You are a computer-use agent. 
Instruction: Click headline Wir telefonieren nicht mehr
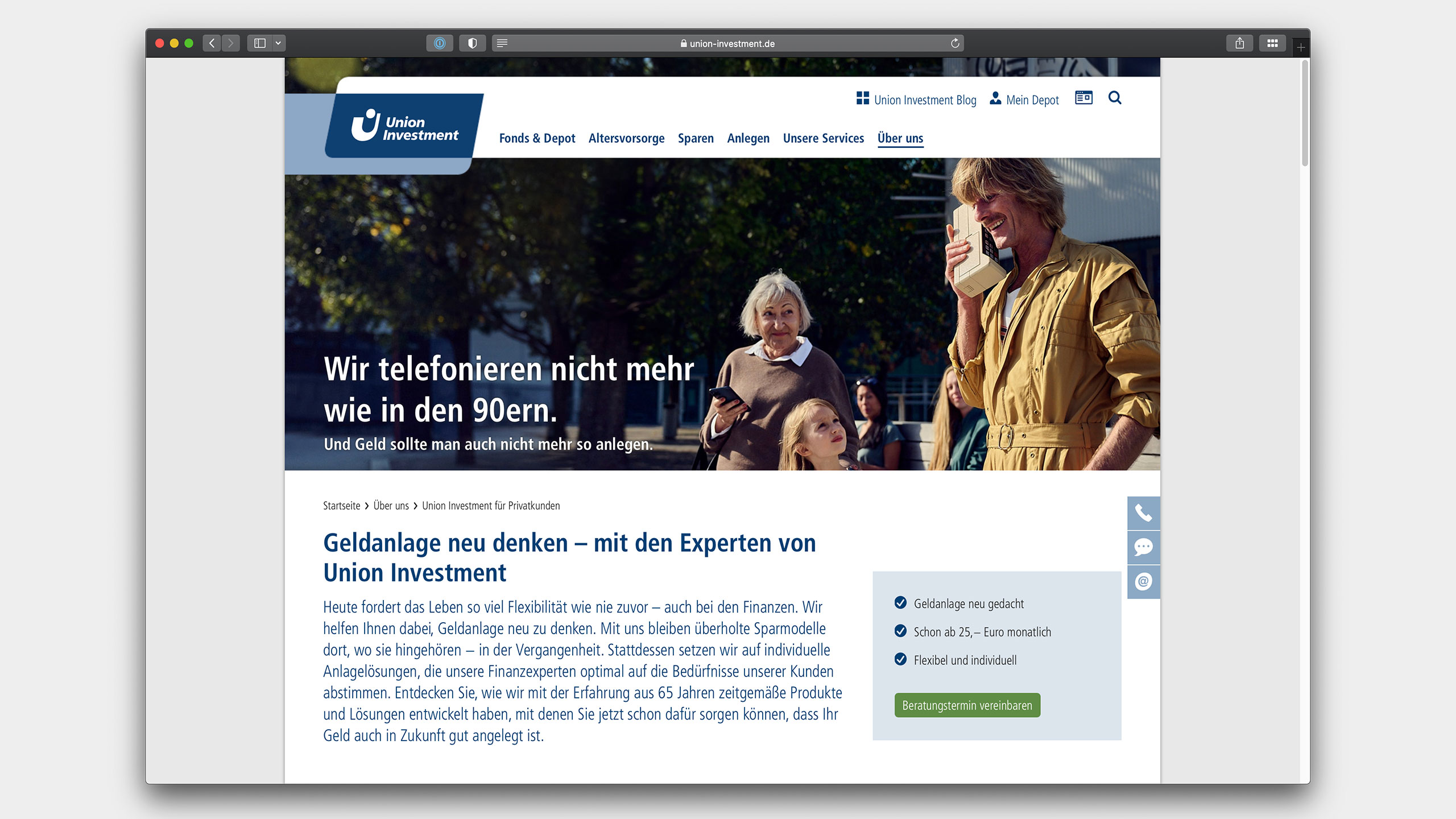508,390
